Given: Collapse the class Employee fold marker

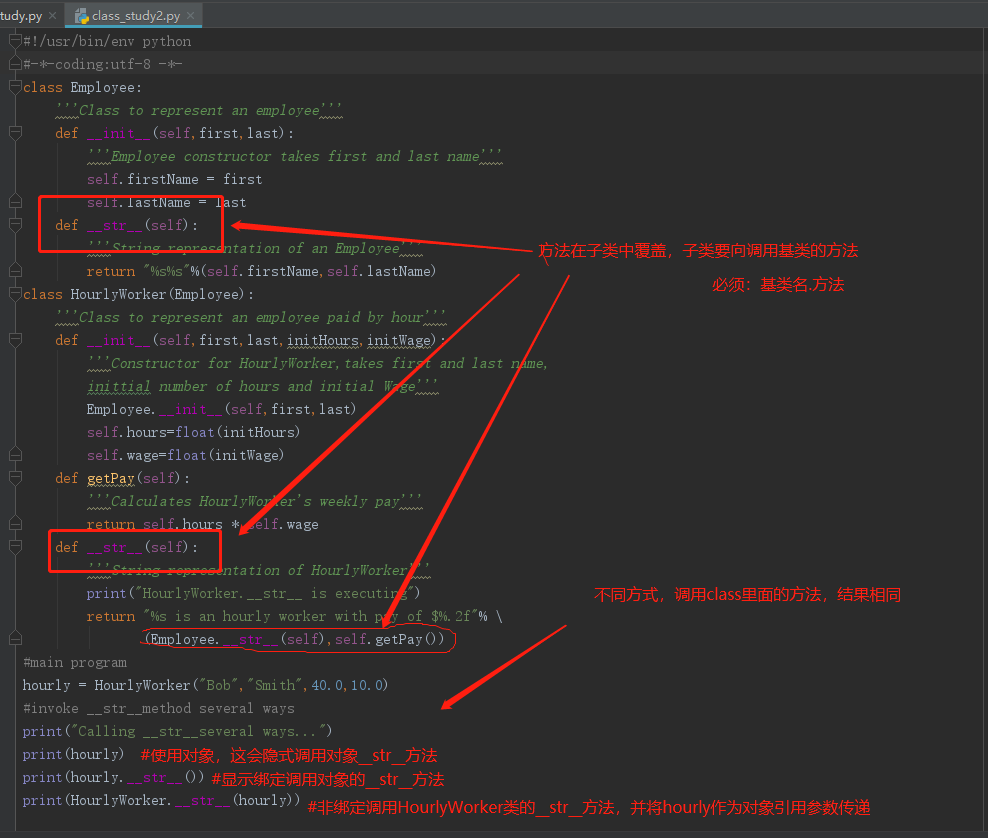Looking at the screenshot, I should pyautogui.click(x=16, y=87).
